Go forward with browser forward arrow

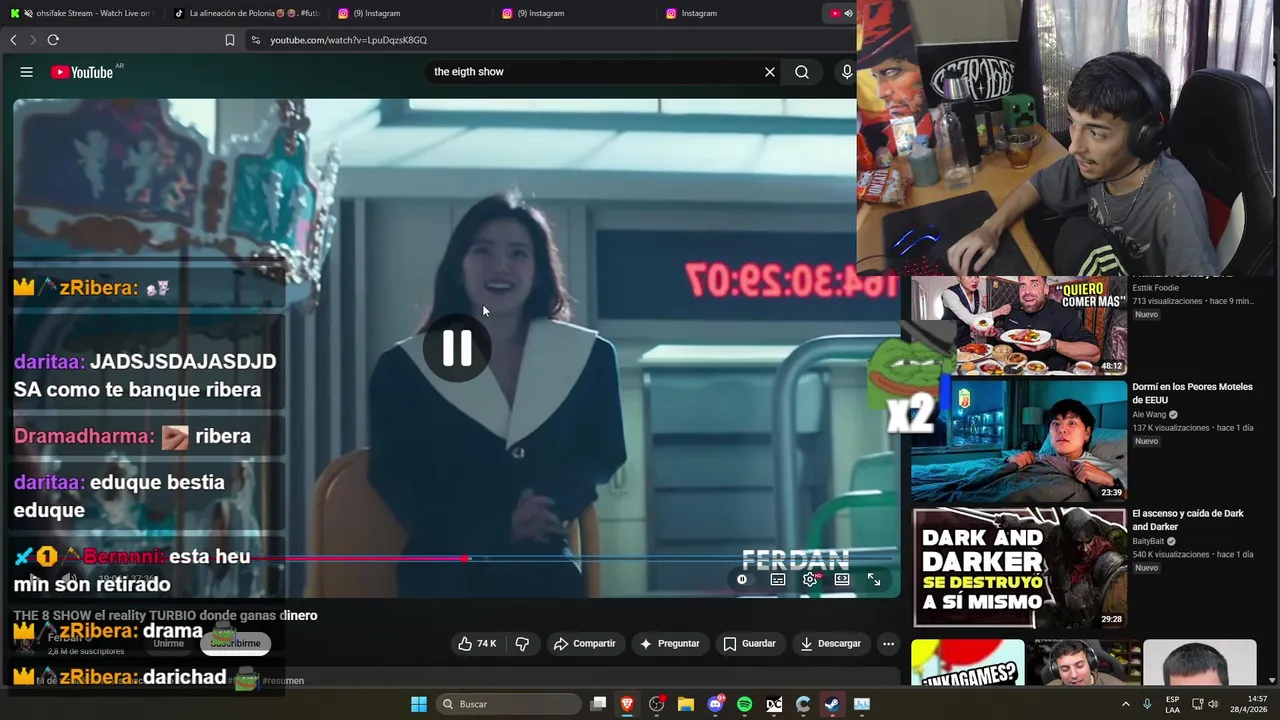coord(32,40)
